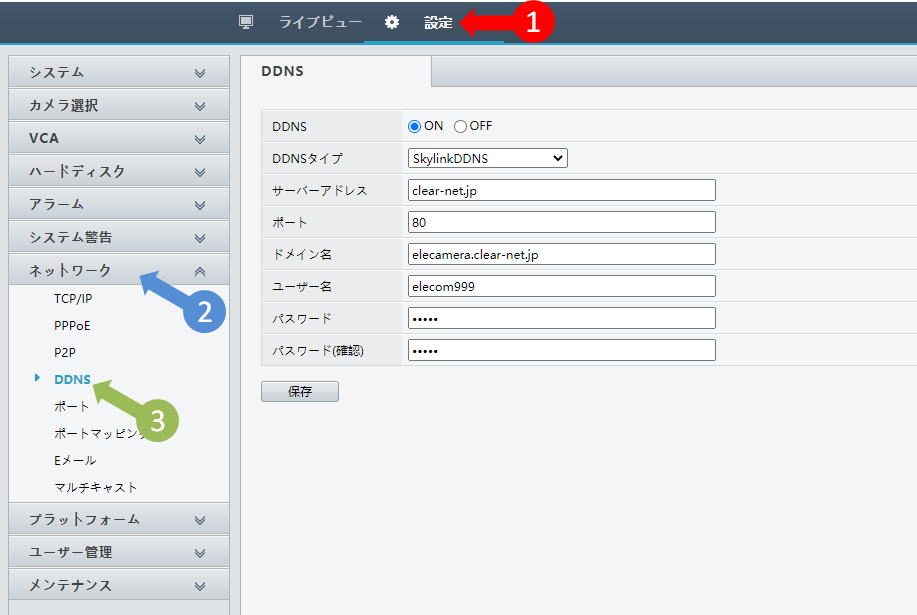Viewport: 917px width, 615px height.
Task: Open the DDNSタイプ dropdown
Action: 488,158
